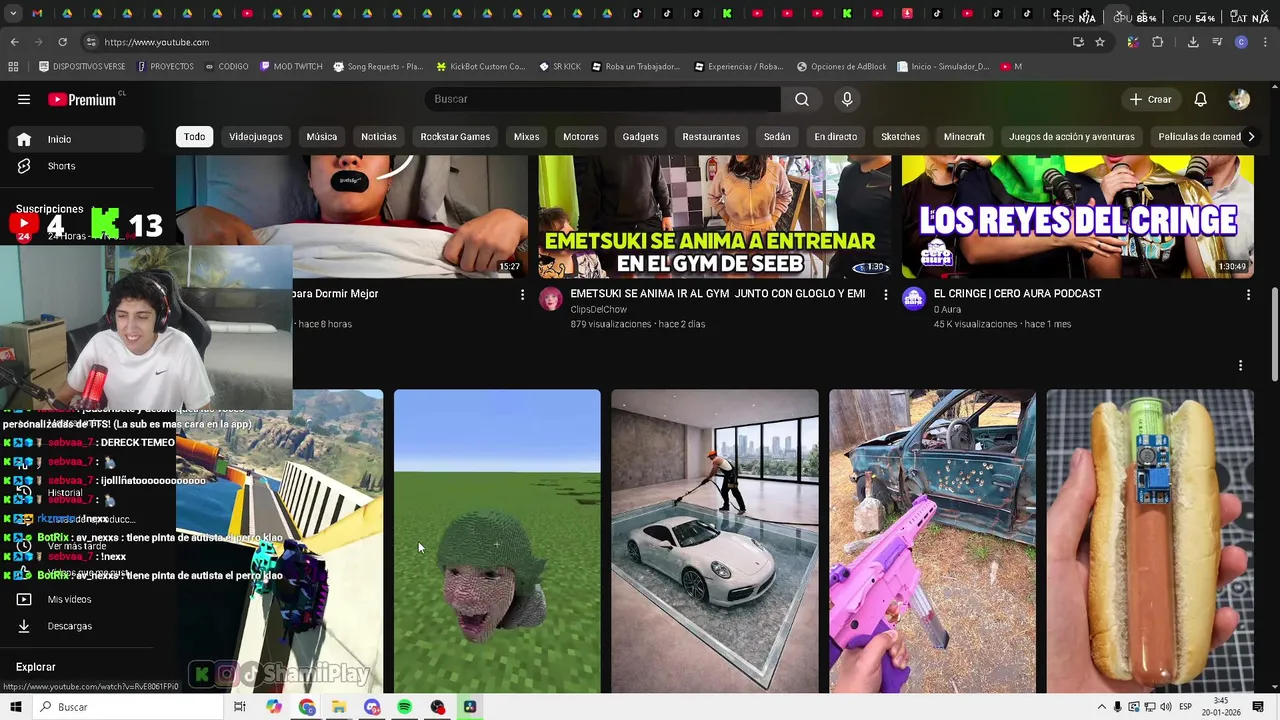1280x720 pixels.
Task: Open the taskbar notification center icon
Action: 1258,707
